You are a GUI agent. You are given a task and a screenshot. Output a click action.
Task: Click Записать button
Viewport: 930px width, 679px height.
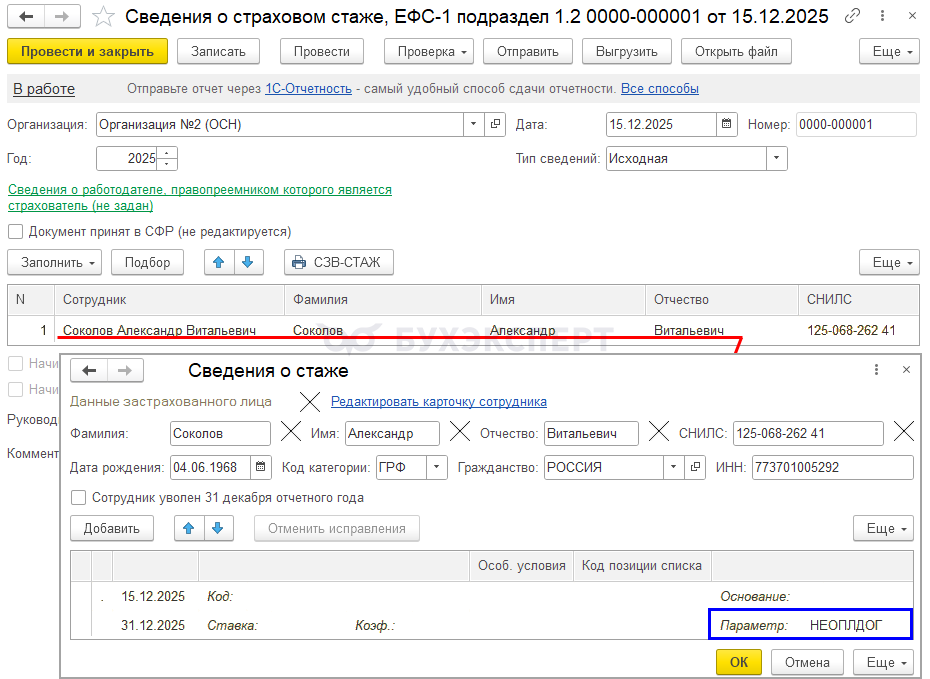click(x=218, y=52)
